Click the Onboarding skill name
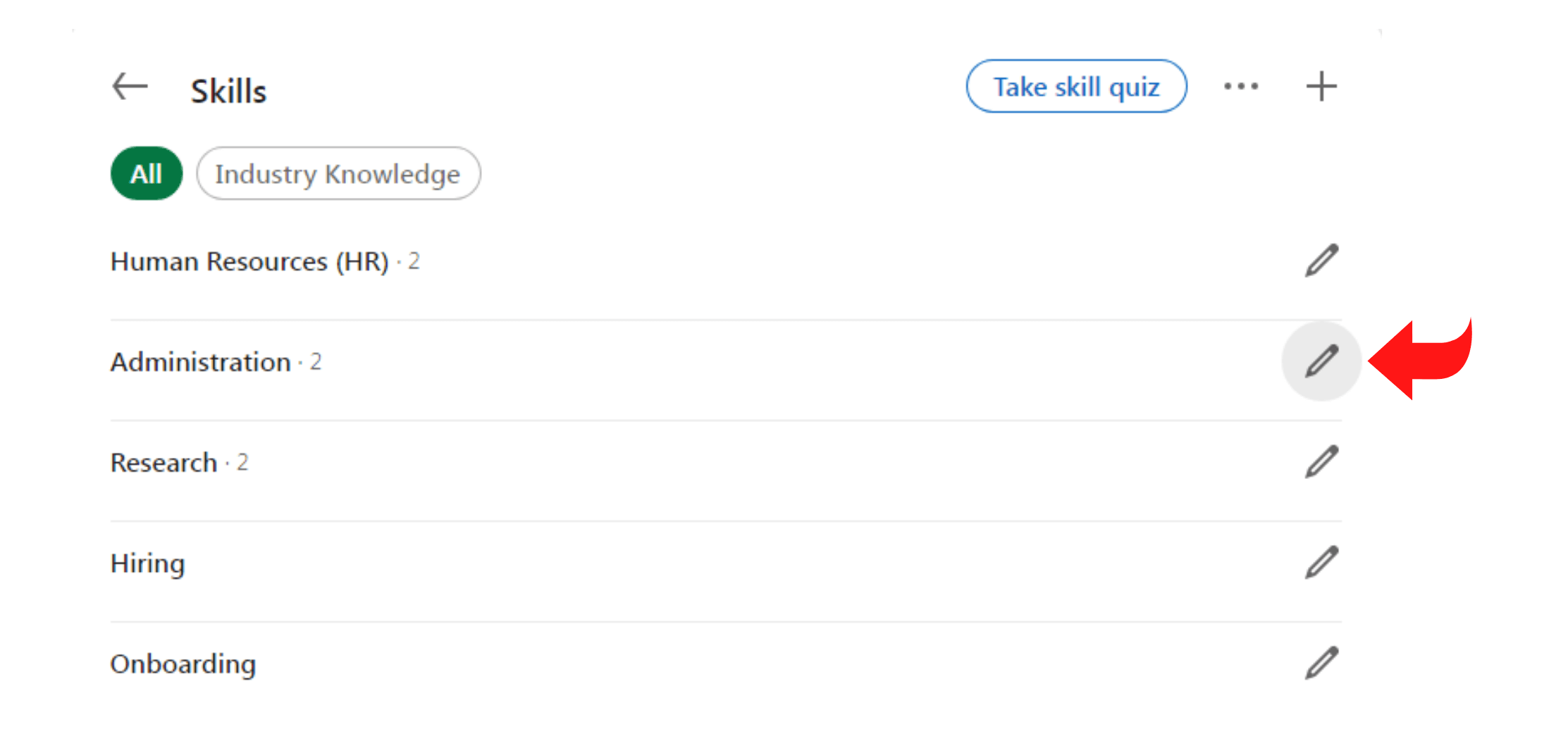The image size is (1568, 729). pyautogui.click(x=183, y=664)
